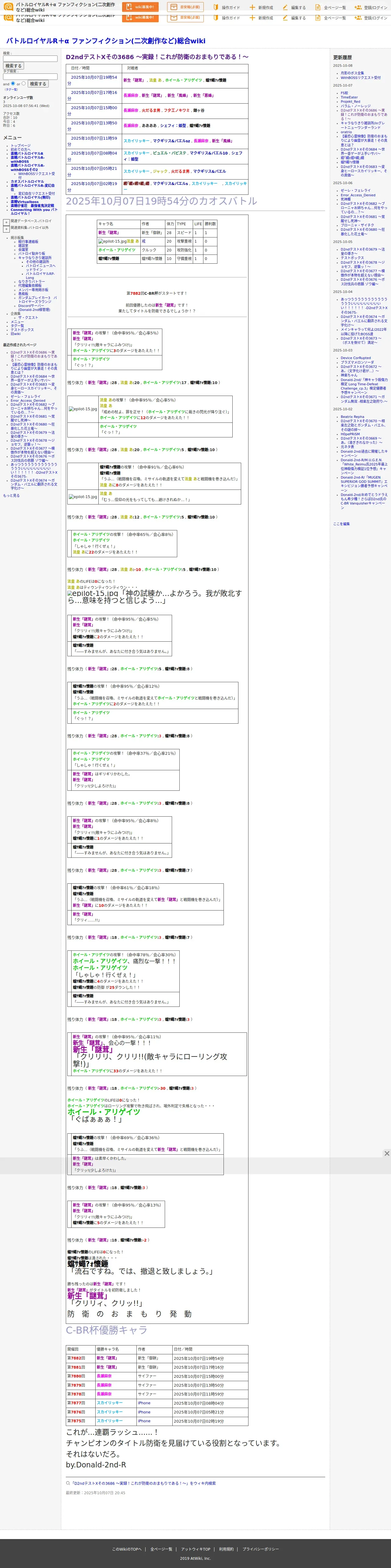Screen dimensions: 391x1568
Task: Click 検索する button next to and/or radios
Action: pos(38,84)
